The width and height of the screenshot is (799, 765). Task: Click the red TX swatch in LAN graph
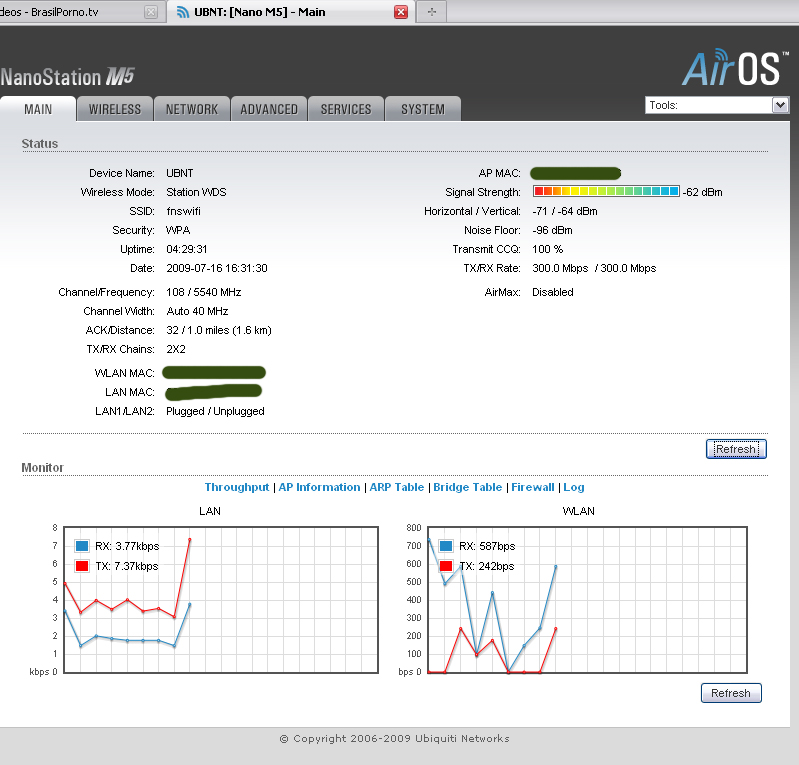tap(82, 566)
